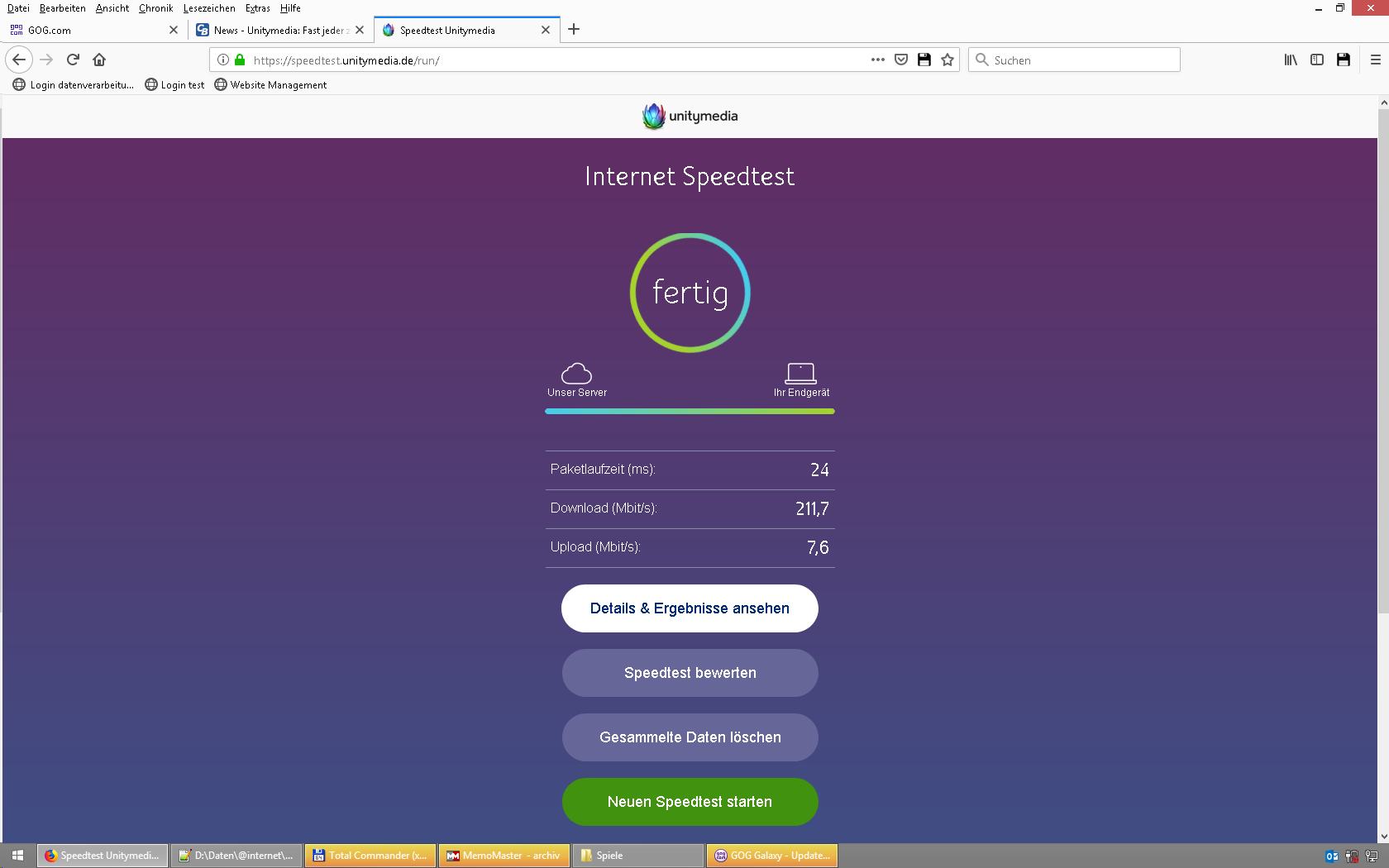Open the Datei menu
The height and width of the screenshot is (868, 1389).
(18, 8)
